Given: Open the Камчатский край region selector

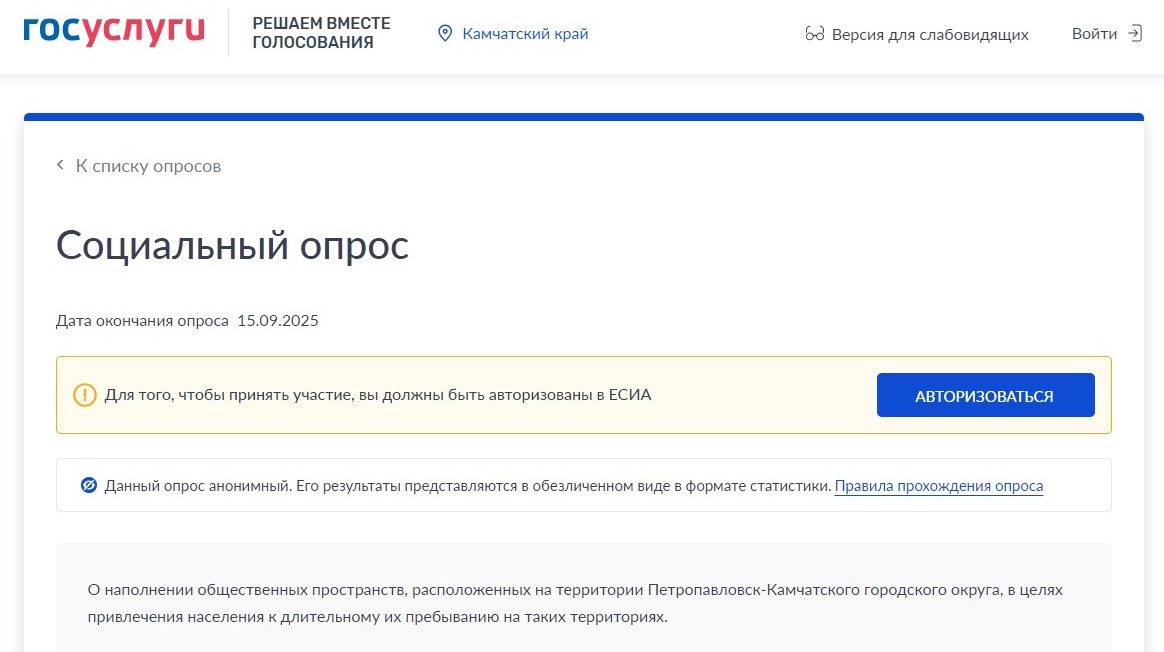Looking at the screenshot, I should coord(524,34).
